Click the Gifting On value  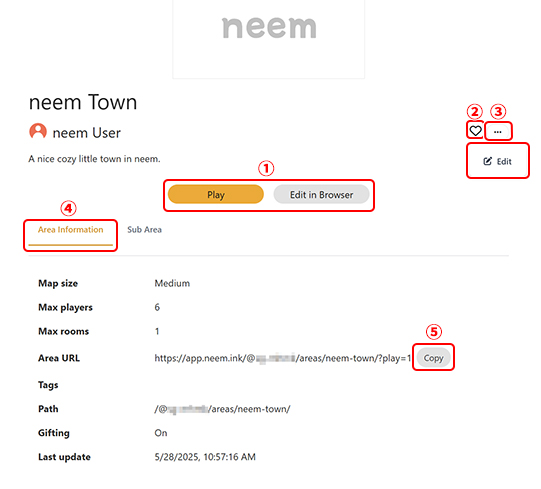point(161,433)
